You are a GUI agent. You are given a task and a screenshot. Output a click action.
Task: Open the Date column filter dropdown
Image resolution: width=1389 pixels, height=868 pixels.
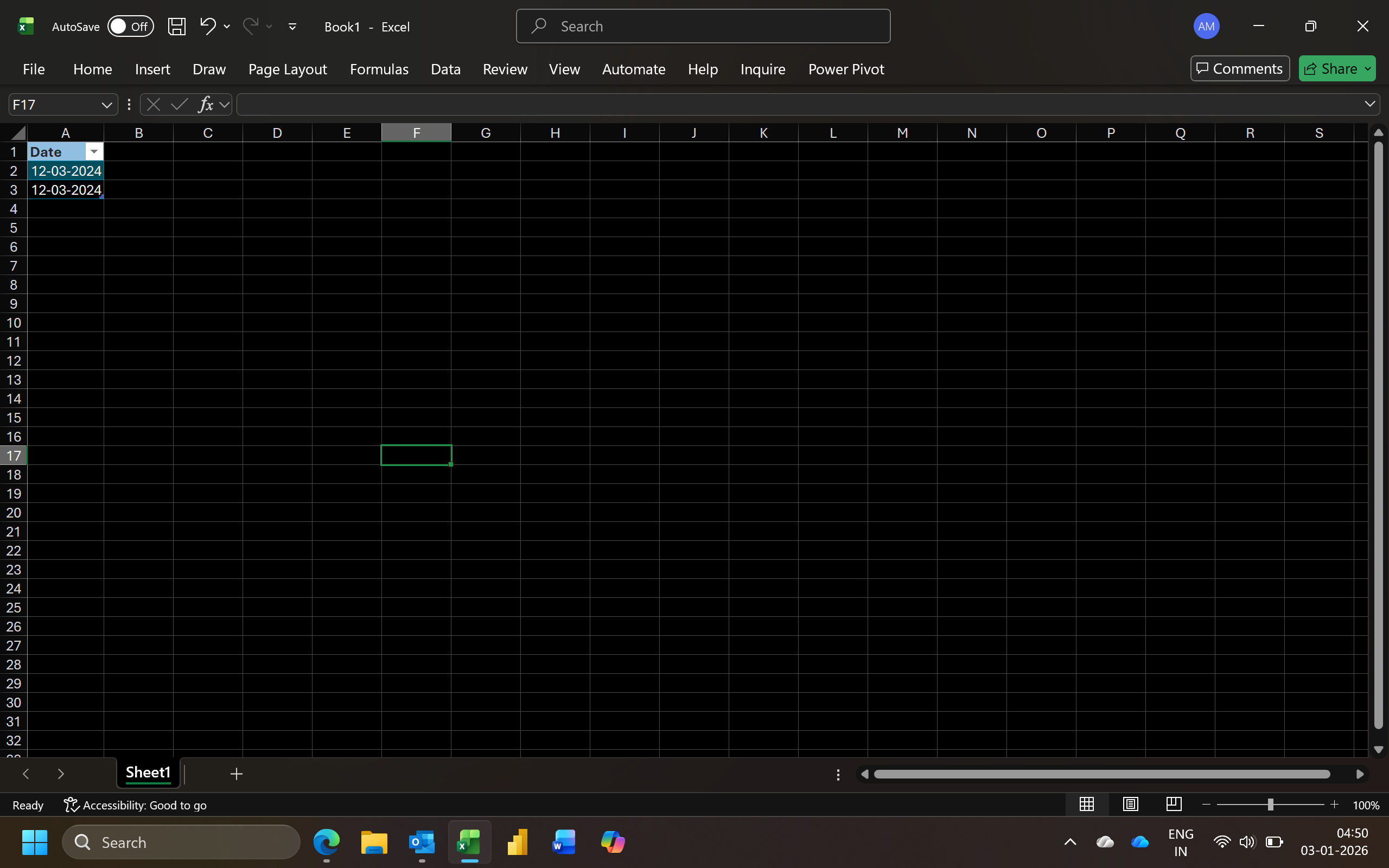click(94, 151)
